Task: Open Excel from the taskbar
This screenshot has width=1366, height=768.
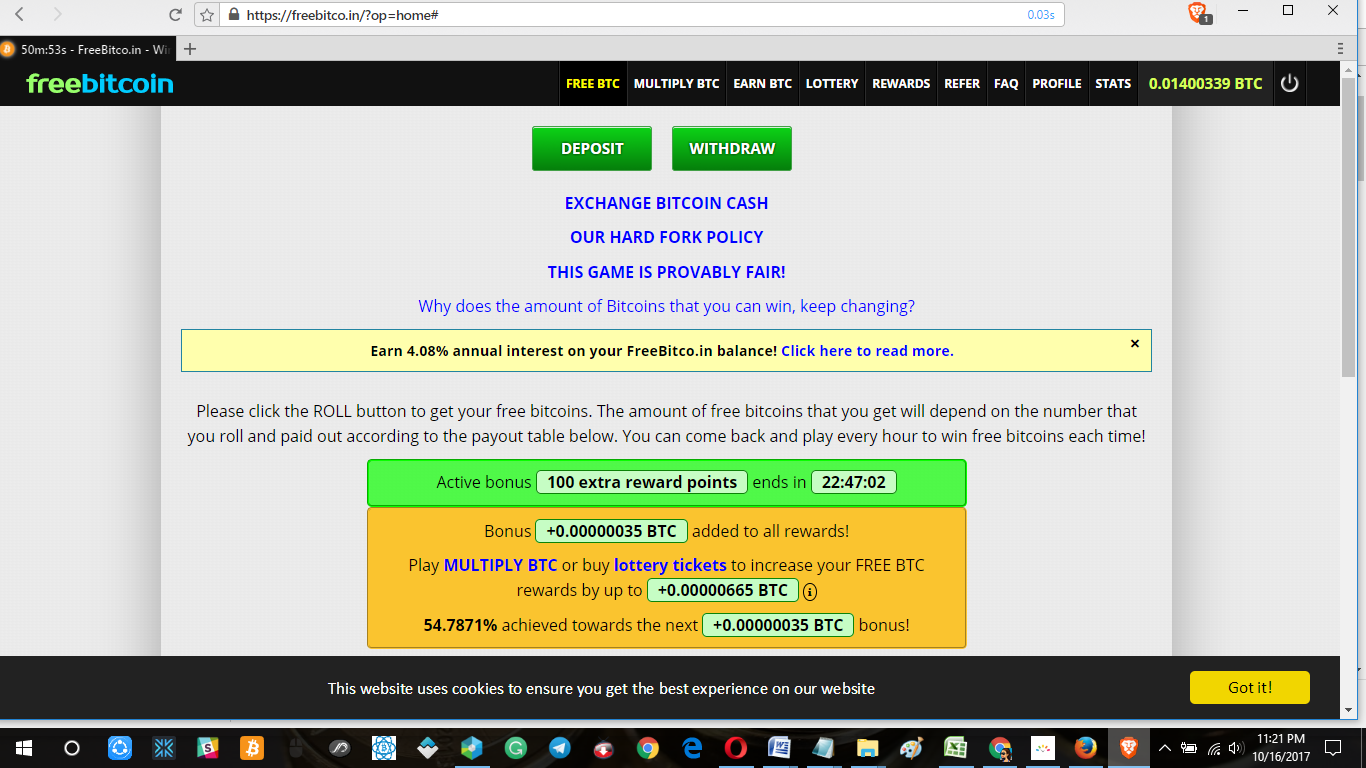Action: [x=955, y=748]
